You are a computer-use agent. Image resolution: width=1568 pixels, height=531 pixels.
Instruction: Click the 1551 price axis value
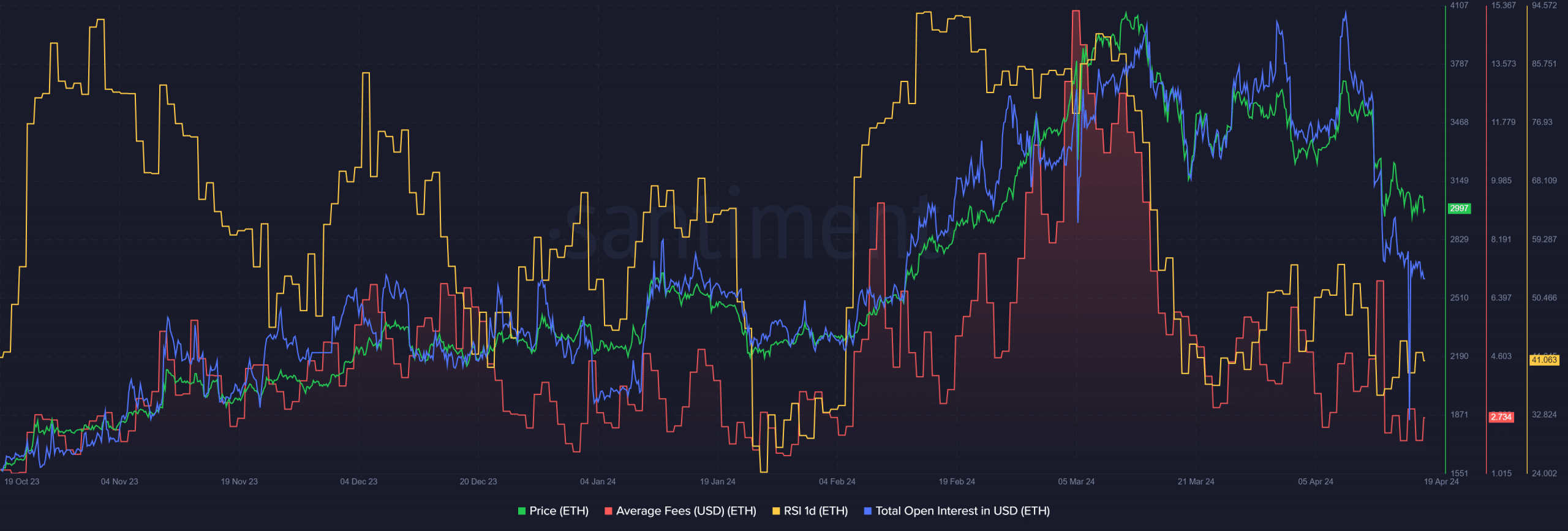pos(1459,473)
